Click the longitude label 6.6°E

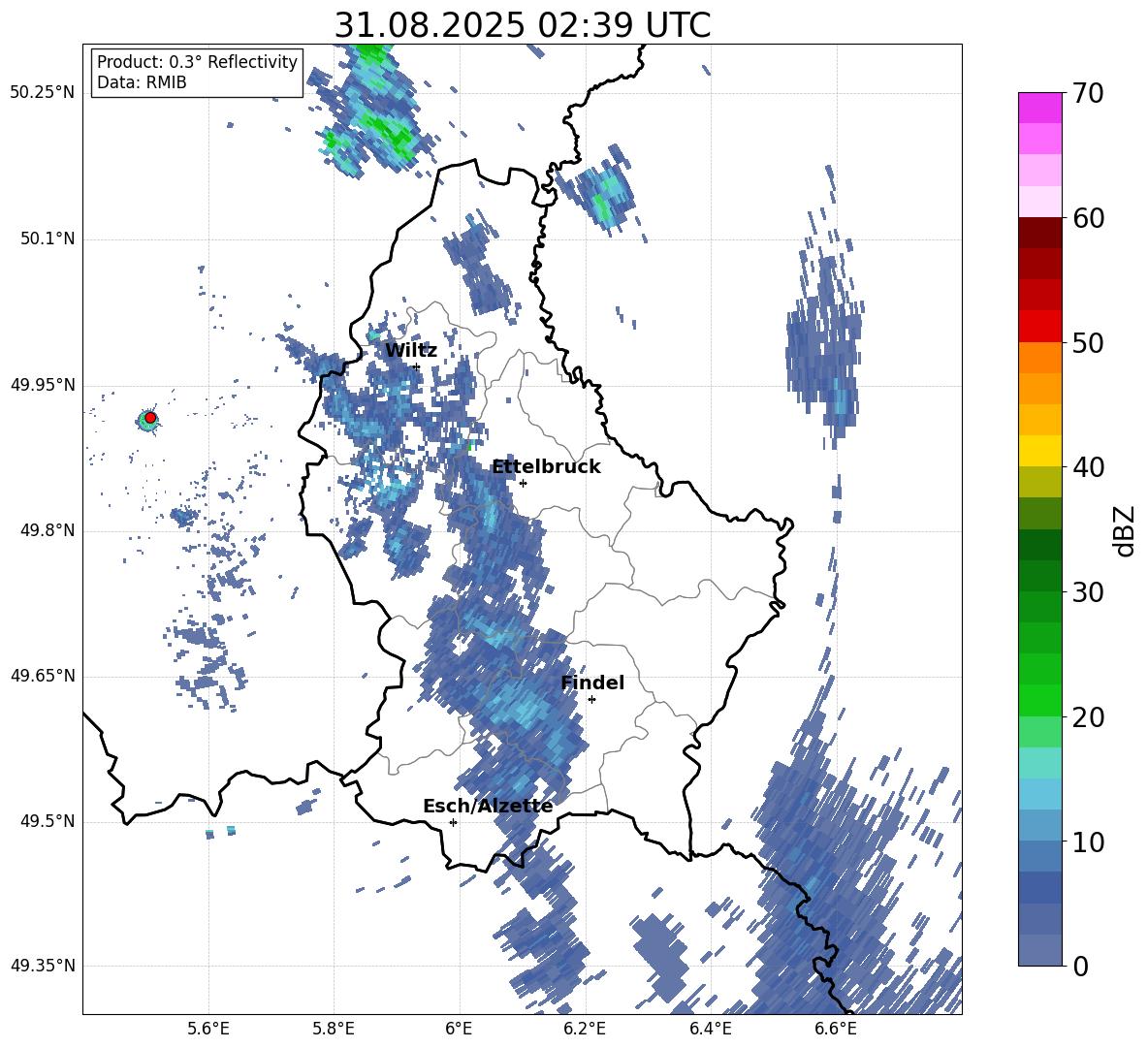coord(836,1029)
